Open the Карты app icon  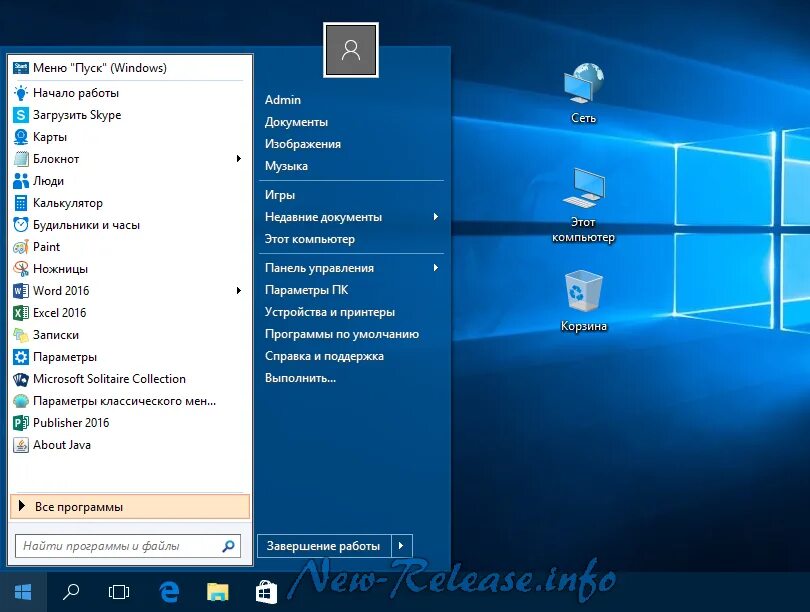coord(21,137)
